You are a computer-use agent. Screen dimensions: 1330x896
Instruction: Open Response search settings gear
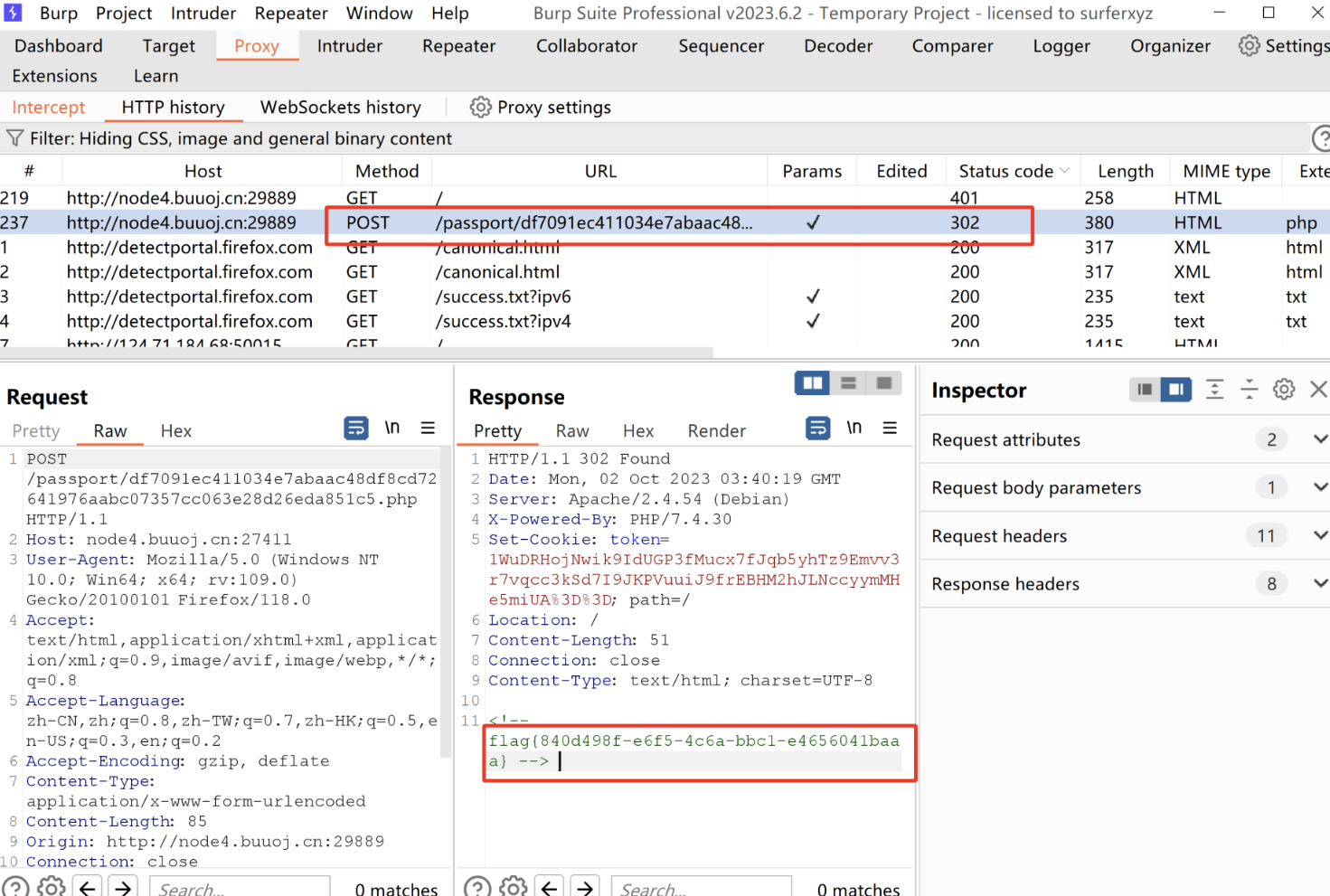[514, 887]
